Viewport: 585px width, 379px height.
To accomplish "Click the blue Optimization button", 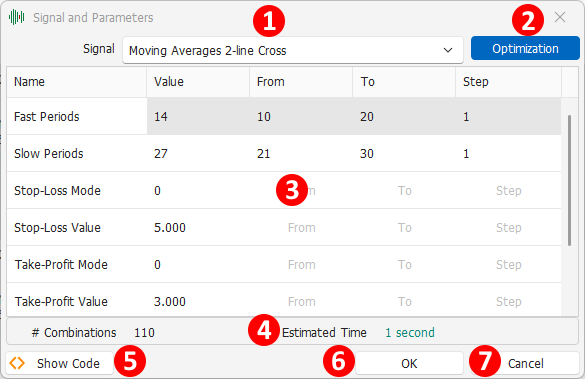I will click(525, 48).
